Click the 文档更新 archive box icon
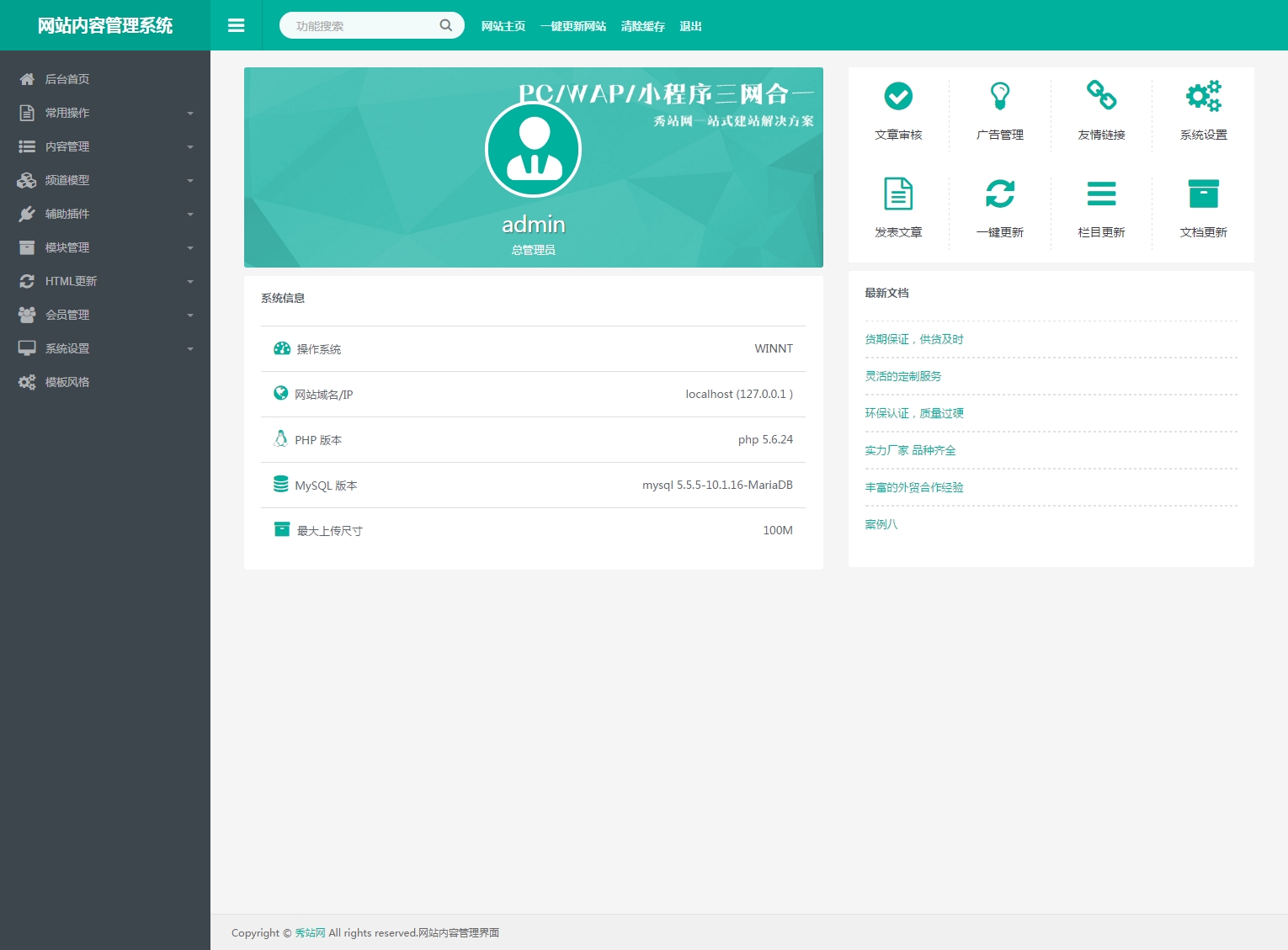The height and width of the screenshot is (950, 1288). pyautogui.click(x=1203, y=194)
